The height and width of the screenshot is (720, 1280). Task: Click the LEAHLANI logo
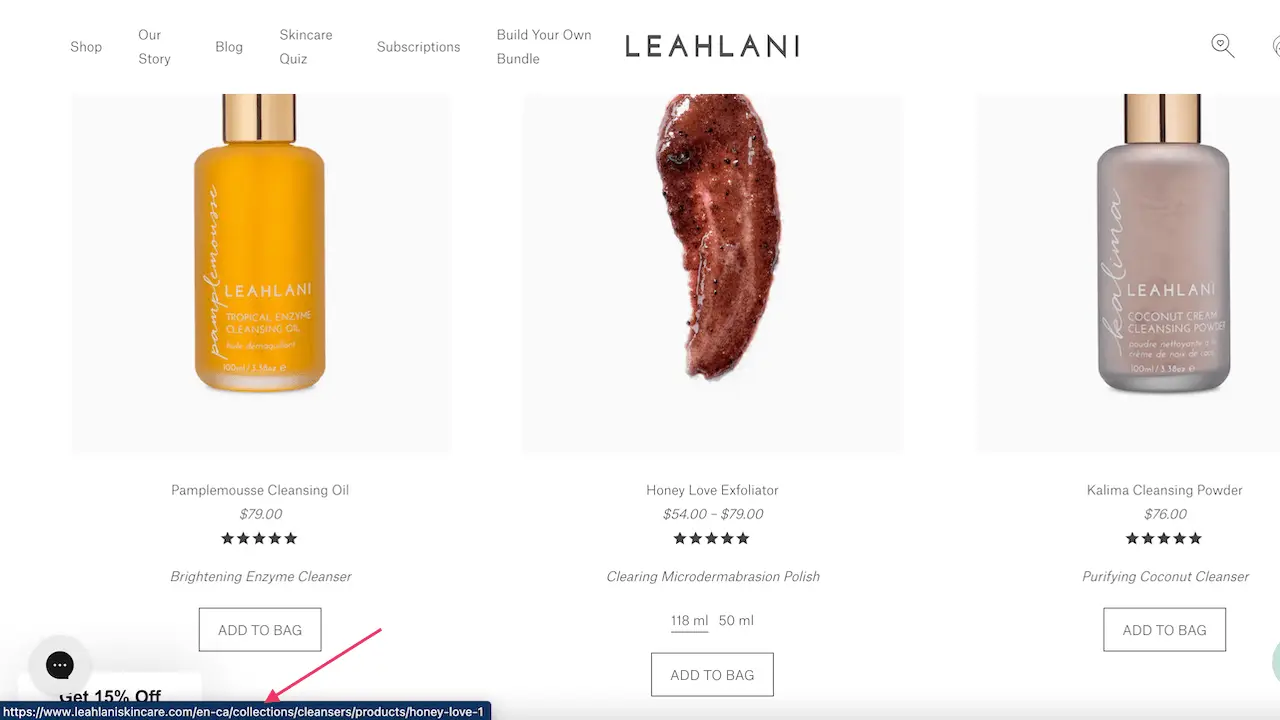click(711, 45)
